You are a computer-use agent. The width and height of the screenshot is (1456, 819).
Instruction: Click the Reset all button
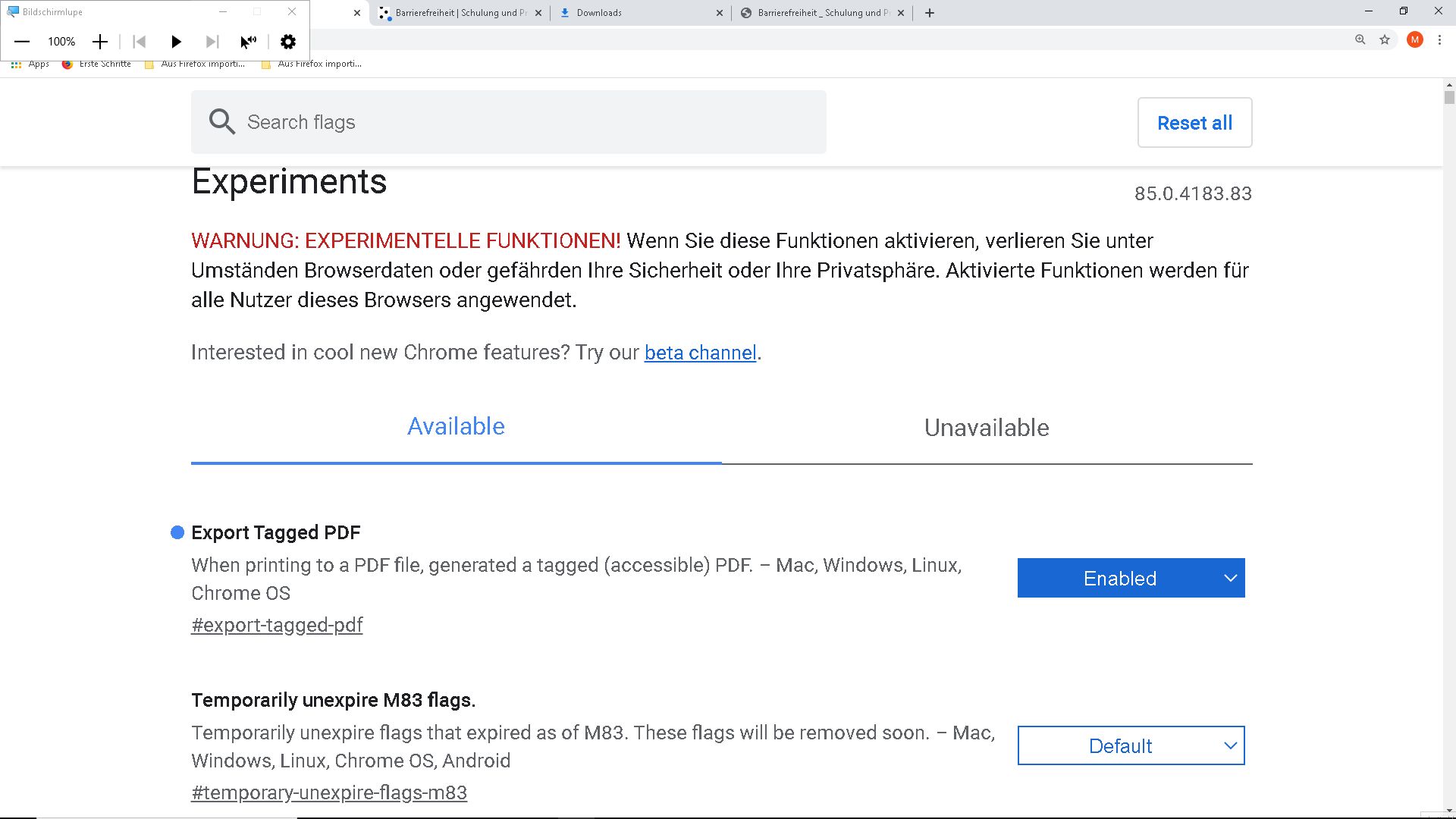[x=1194, y=122]
